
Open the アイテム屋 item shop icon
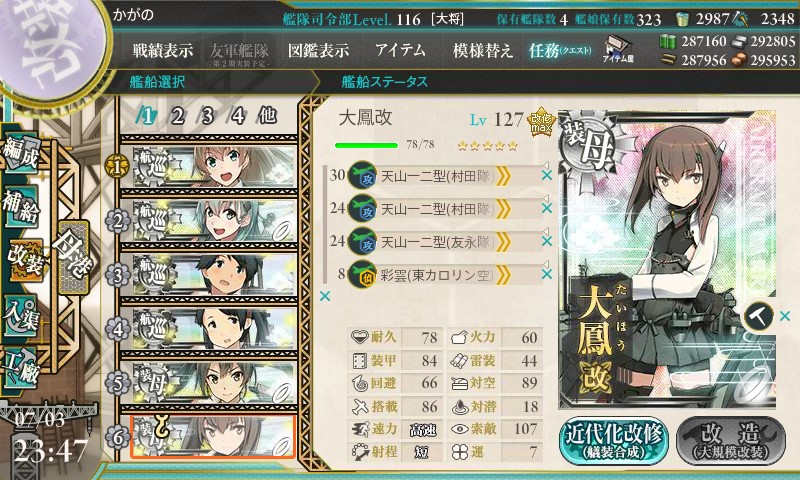tap(617, 49)
